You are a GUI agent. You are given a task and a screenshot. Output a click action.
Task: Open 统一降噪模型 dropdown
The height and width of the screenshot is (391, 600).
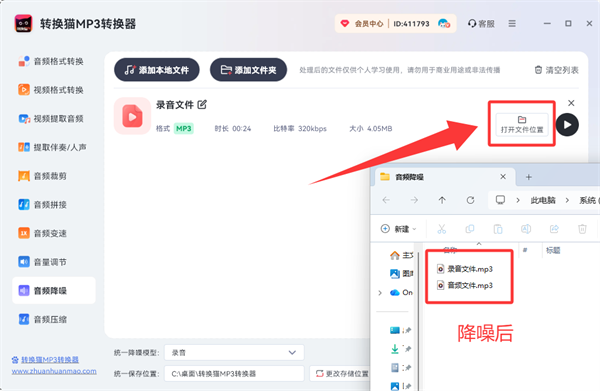[234, 352]
